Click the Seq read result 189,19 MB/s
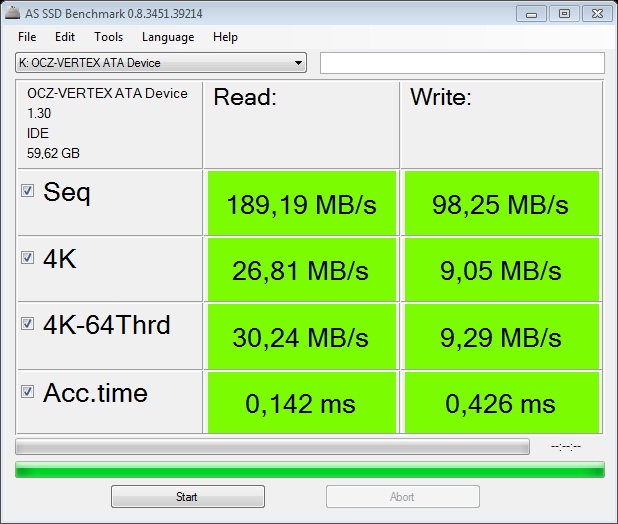The image size is (618, 524). click(x=302, y=203)
